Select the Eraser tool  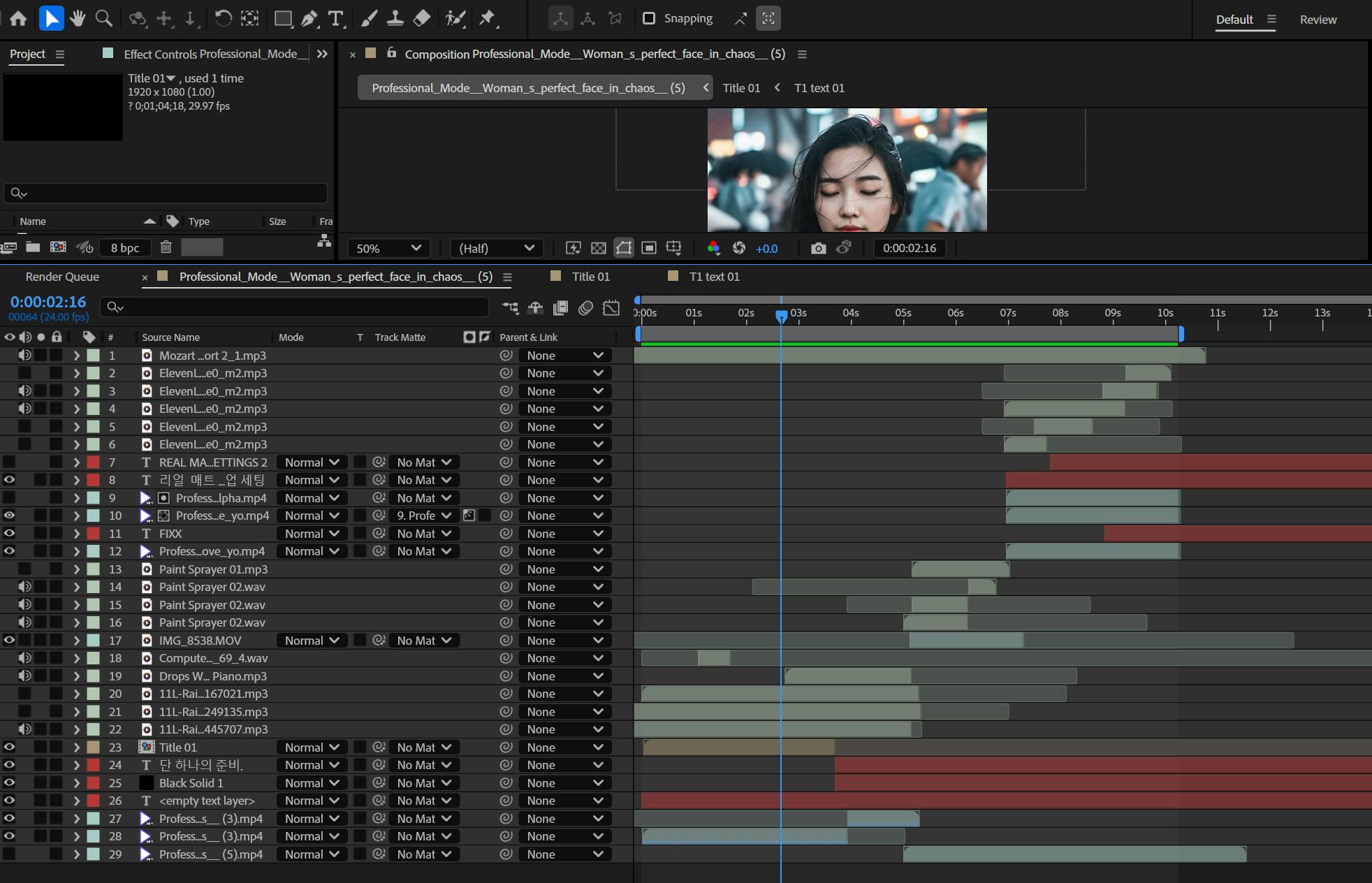tap(422, 19)
